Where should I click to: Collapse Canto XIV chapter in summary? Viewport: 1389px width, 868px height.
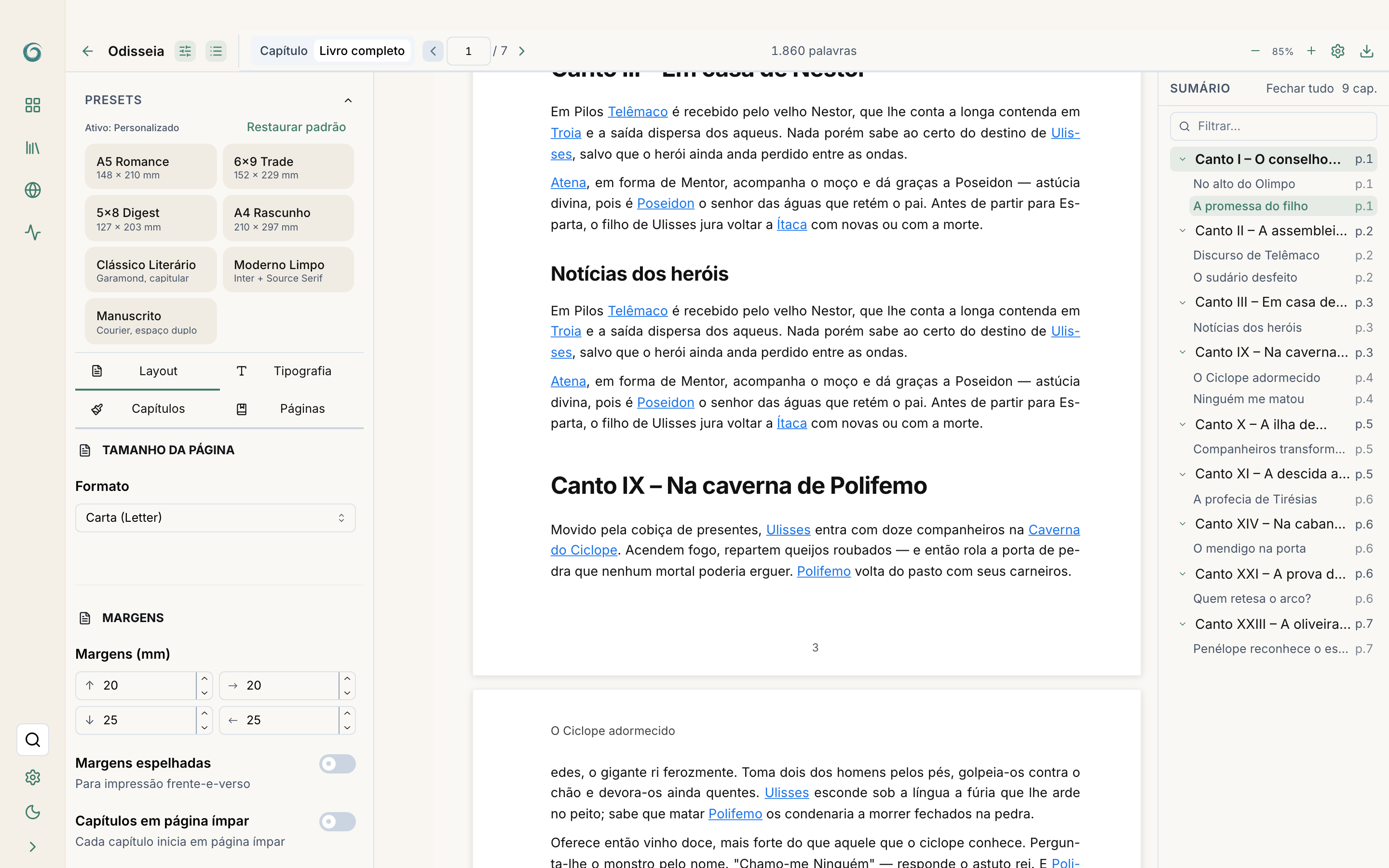(1183, 524)
